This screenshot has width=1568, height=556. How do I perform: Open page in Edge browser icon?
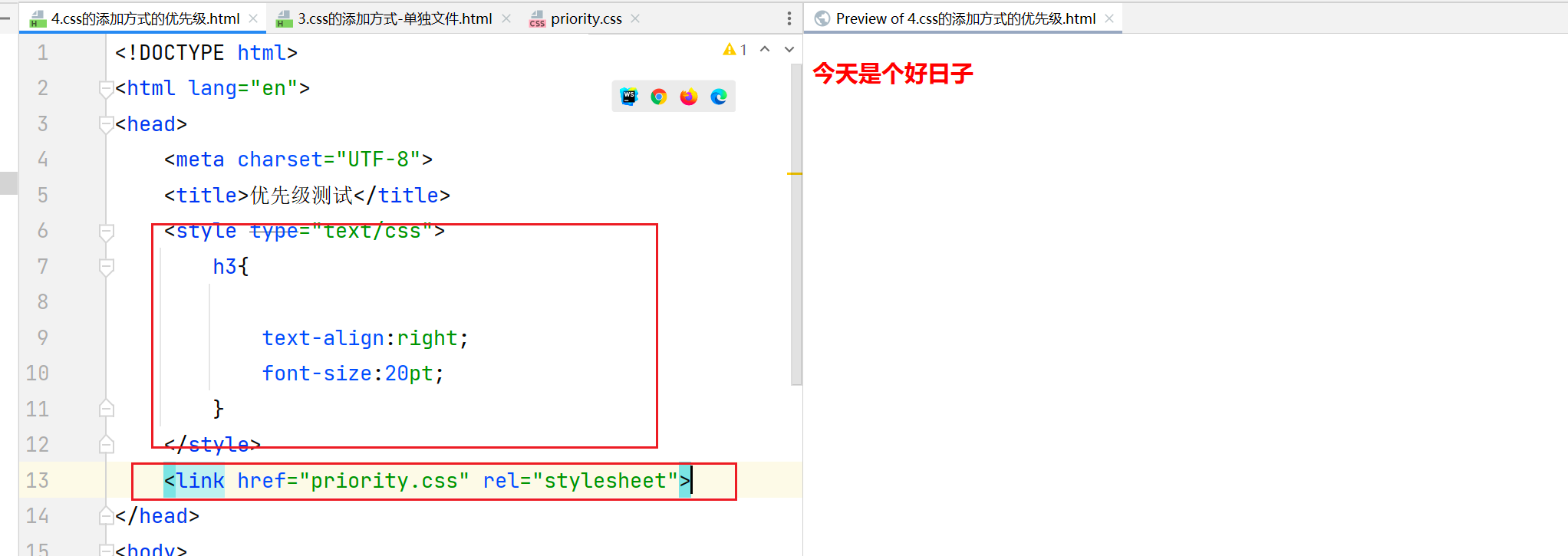(719, 97)
